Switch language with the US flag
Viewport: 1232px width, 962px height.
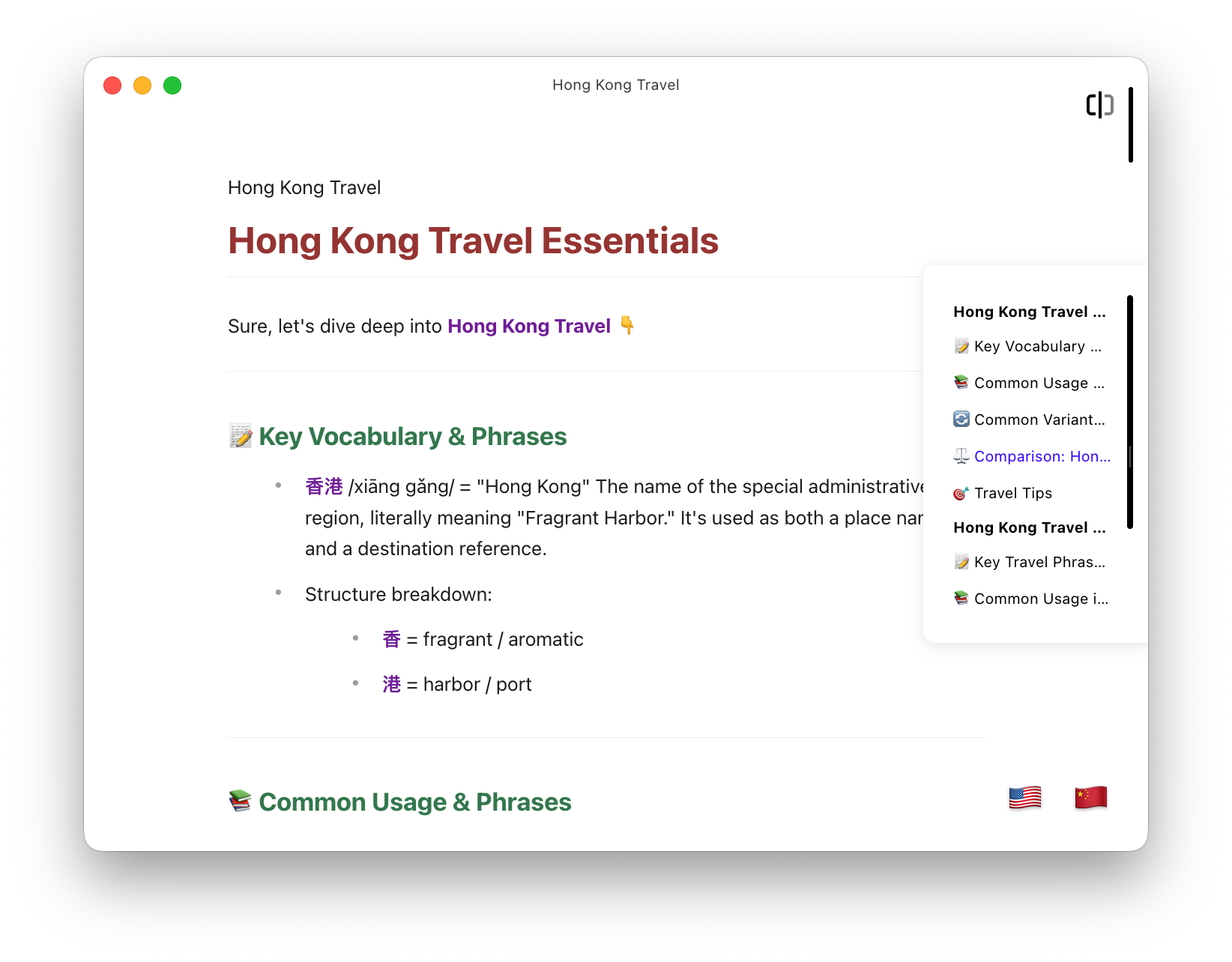1025,798
